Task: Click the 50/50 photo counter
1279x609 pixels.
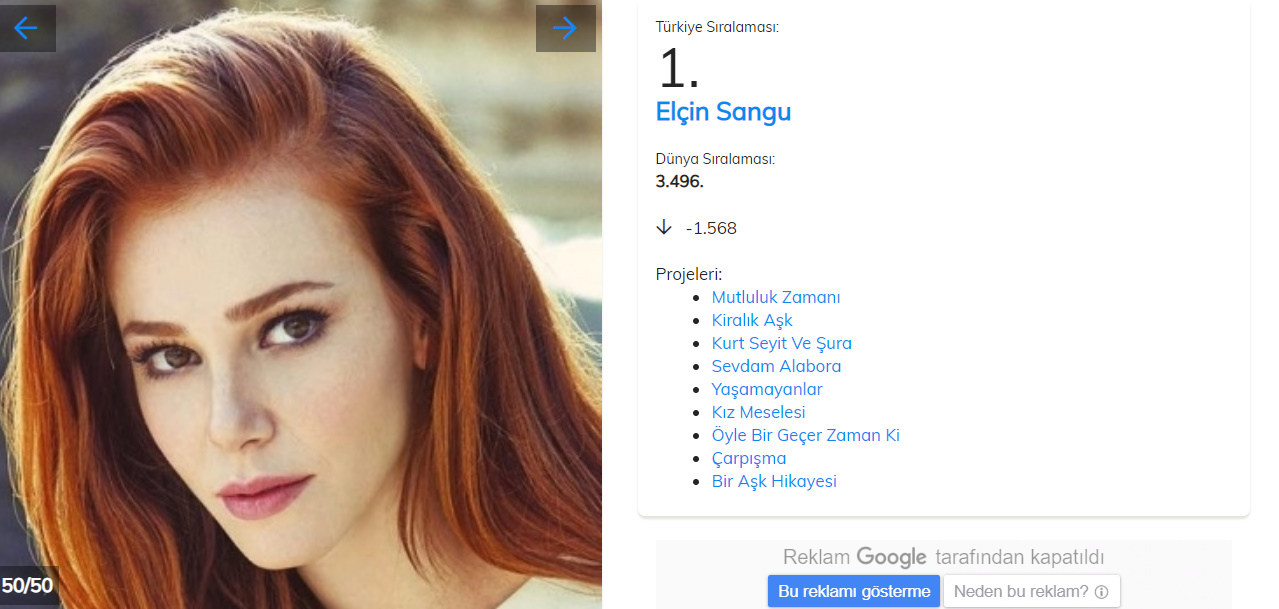Action: point(27,585)
